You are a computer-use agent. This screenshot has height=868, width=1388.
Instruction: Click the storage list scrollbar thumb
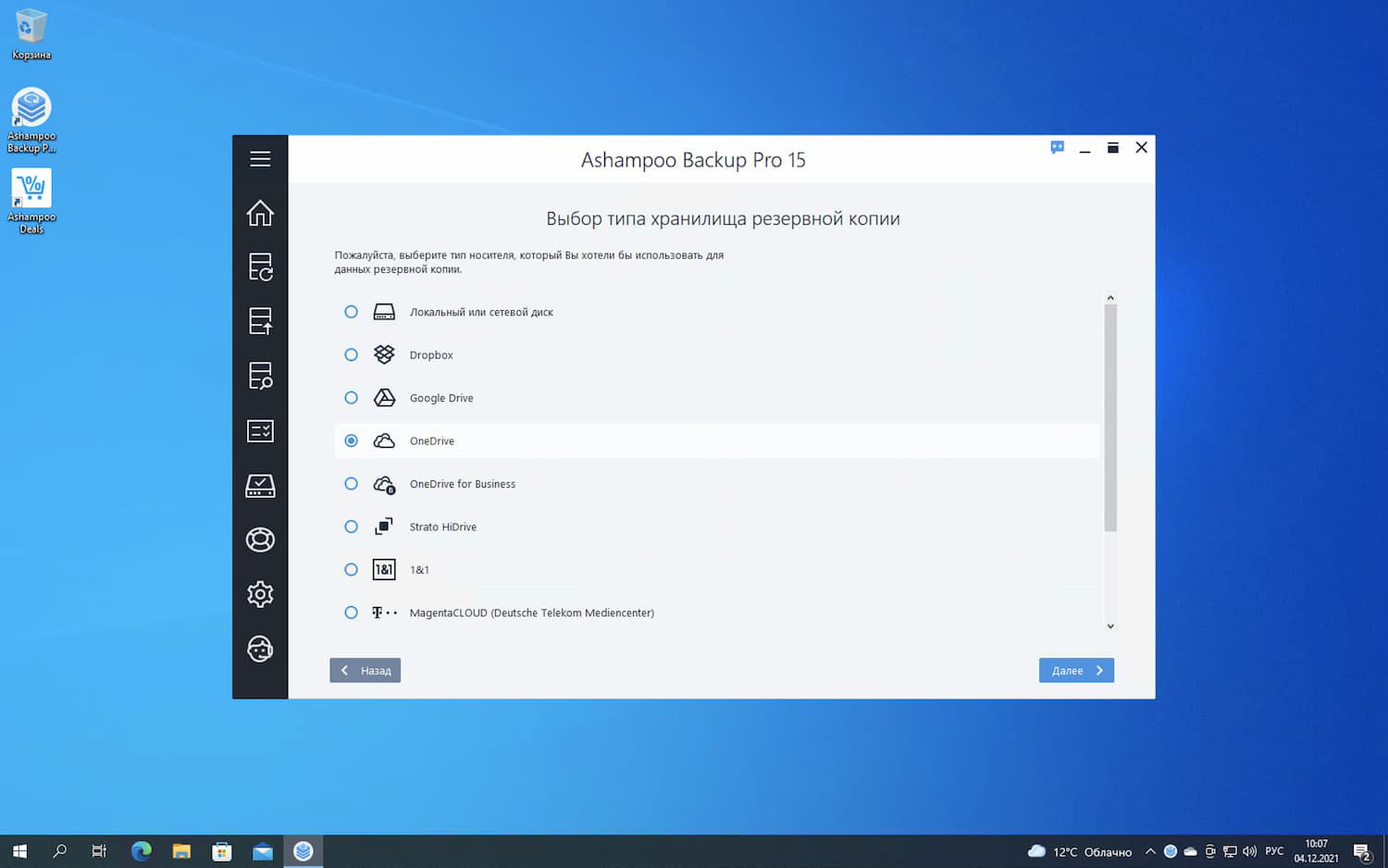tap(1110, 418)
